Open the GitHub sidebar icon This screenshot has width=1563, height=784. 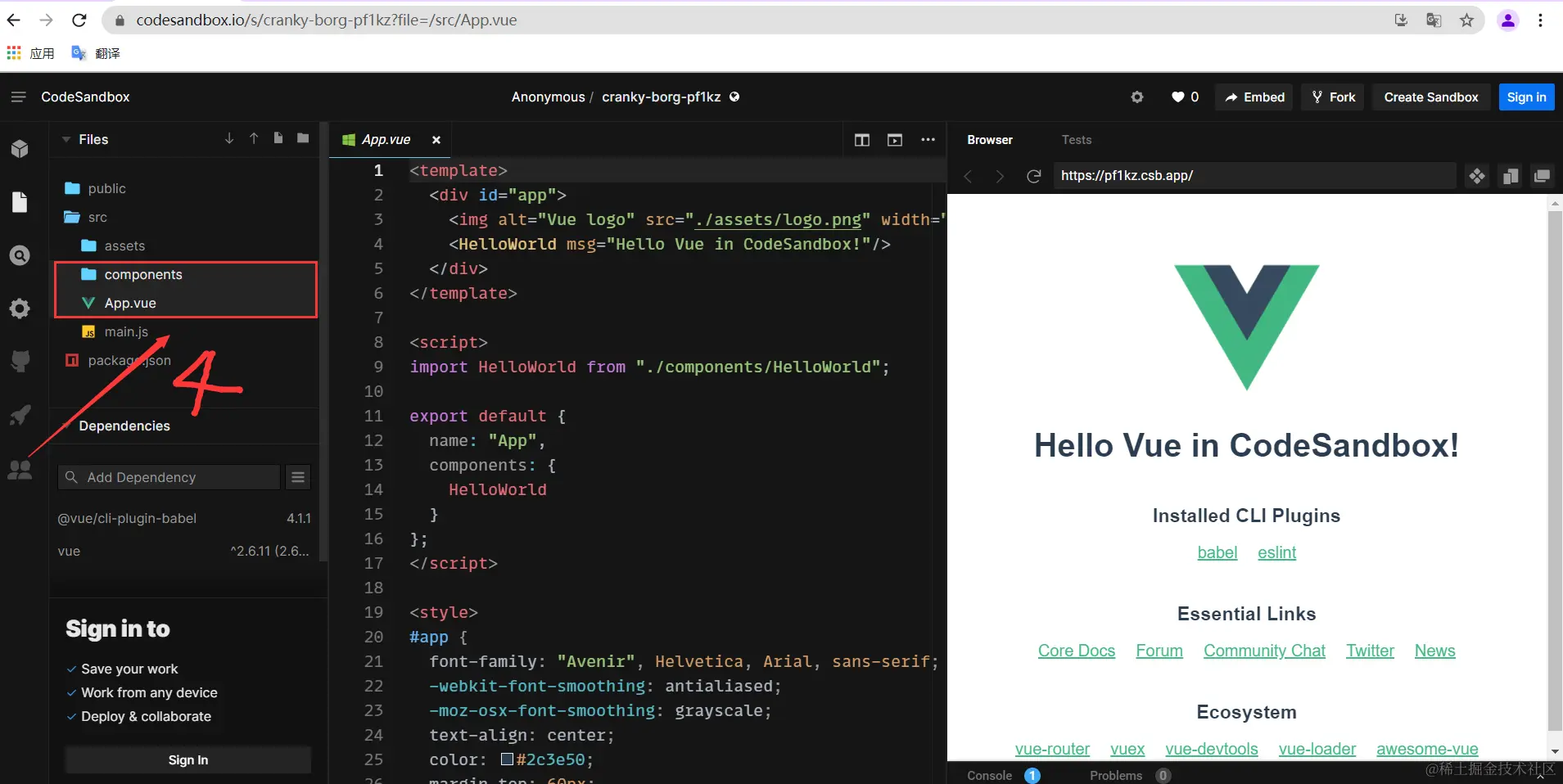20,362
